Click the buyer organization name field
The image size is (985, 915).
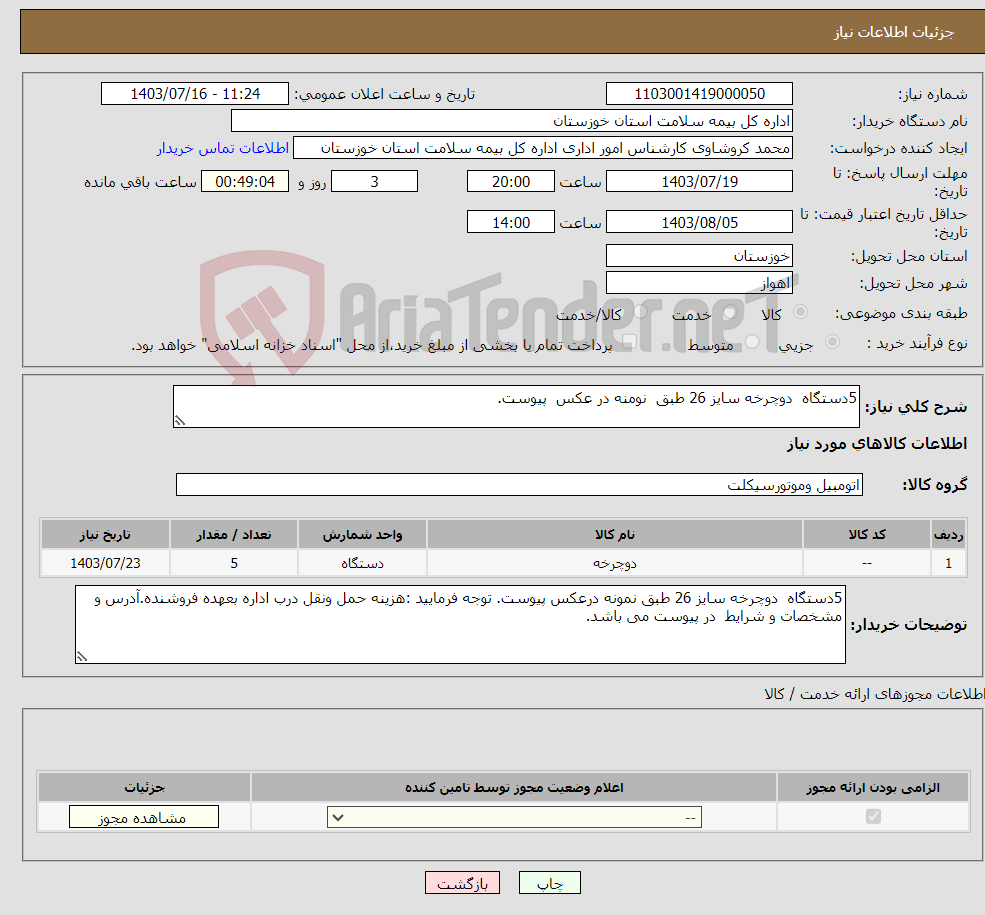pyautogui.click(x=511, y=121)
